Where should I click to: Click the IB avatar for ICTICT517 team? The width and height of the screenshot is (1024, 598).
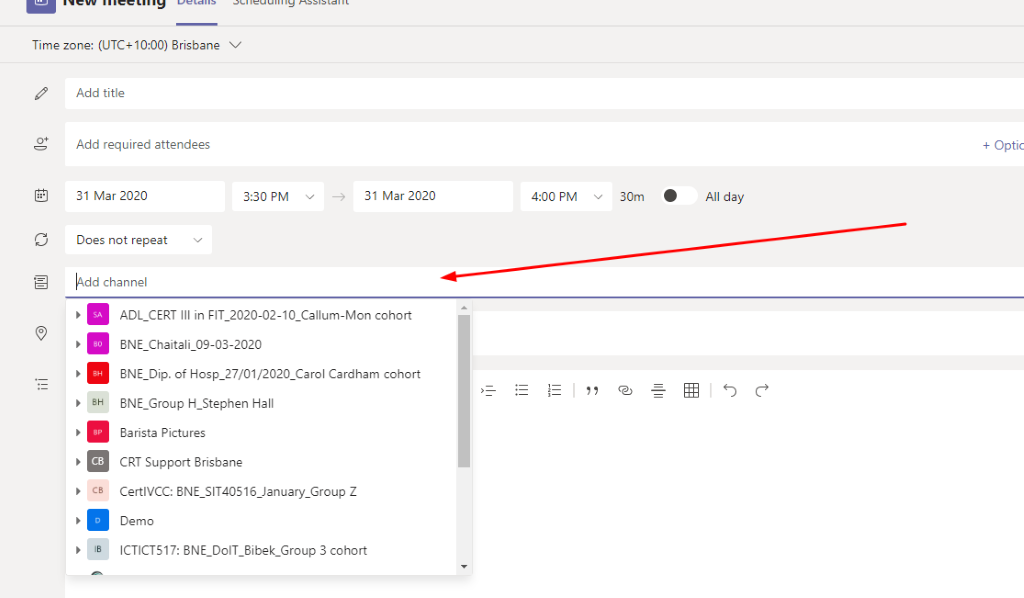[x=98, y=550]
